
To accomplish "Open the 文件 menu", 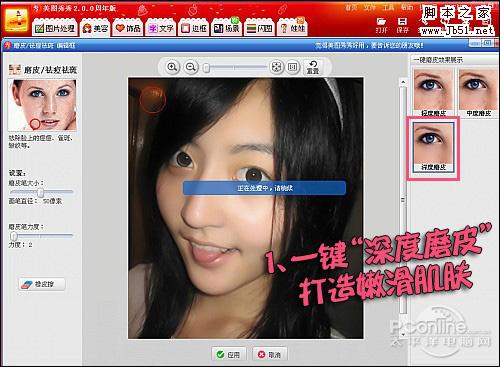I will (x=370, y=7).
